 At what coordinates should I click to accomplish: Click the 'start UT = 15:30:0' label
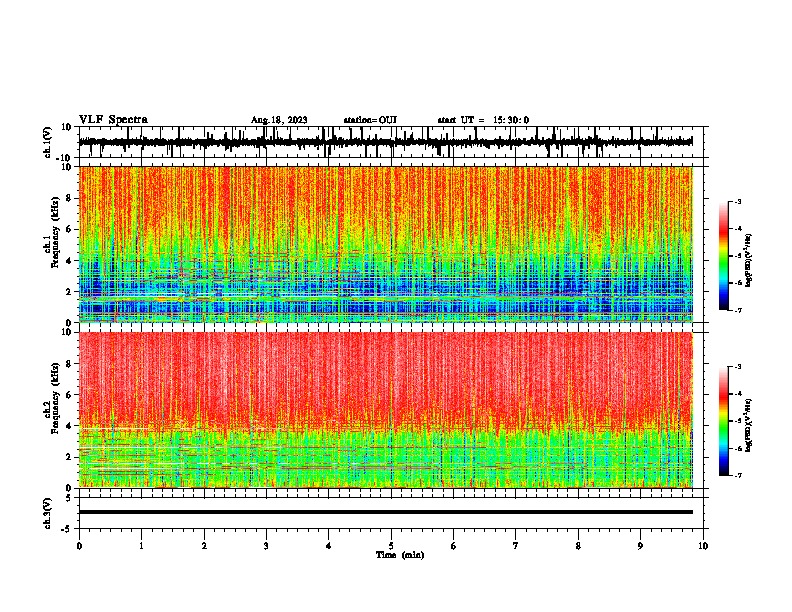coord(483,120)
